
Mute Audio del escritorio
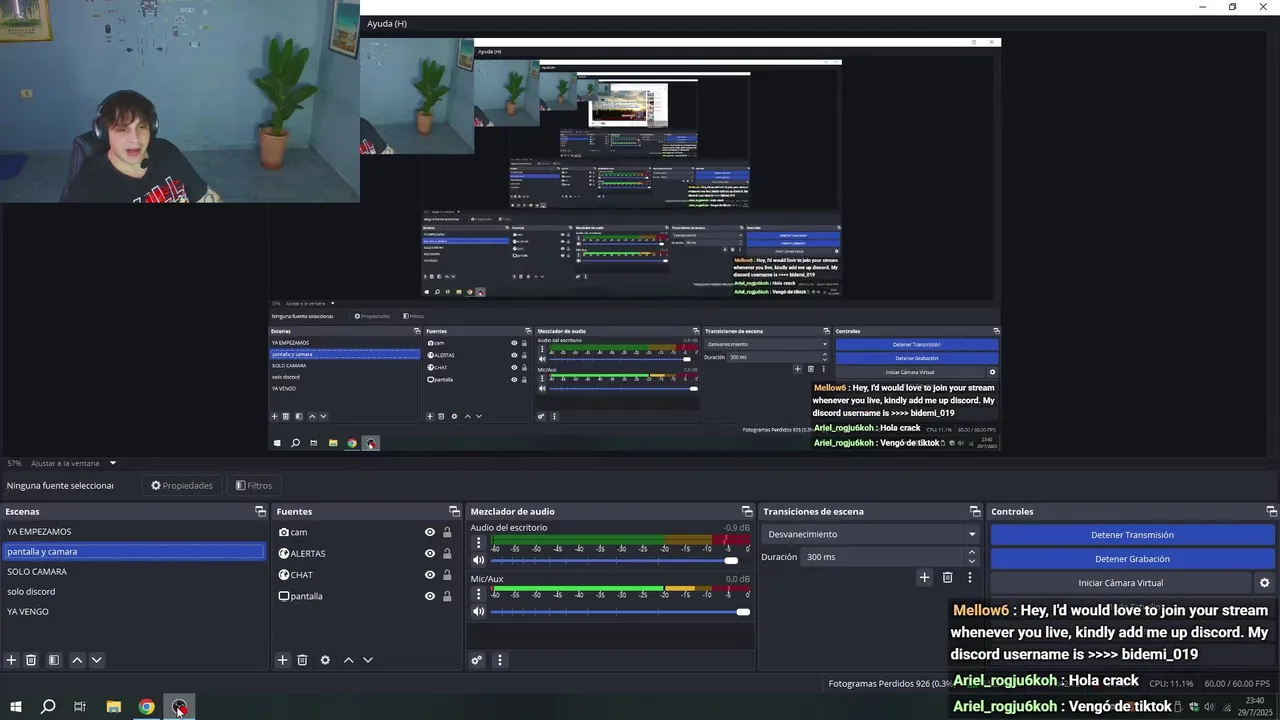(x=478, y=560)
